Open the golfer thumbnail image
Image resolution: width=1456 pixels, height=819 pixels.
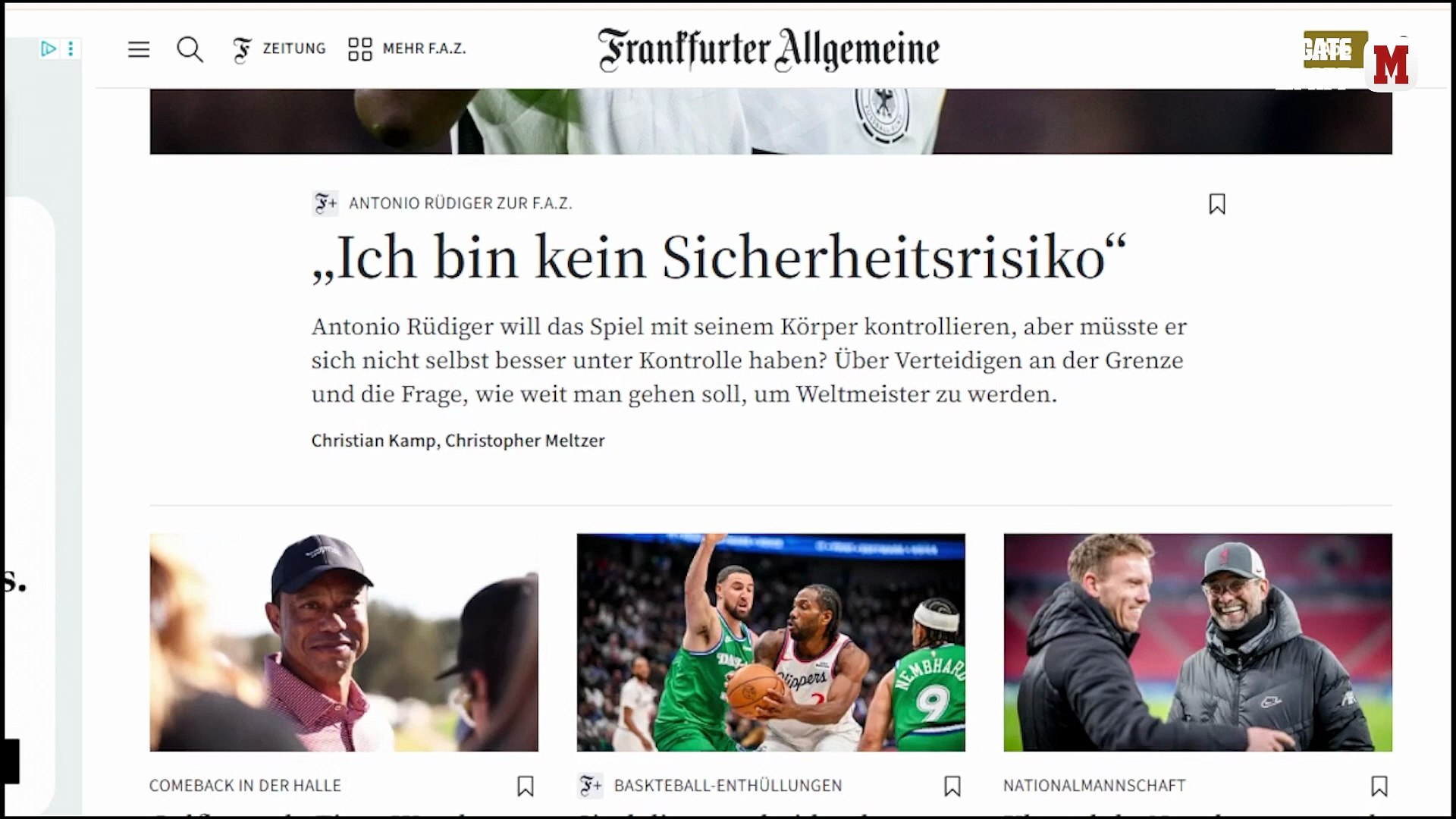click(344, 642)
